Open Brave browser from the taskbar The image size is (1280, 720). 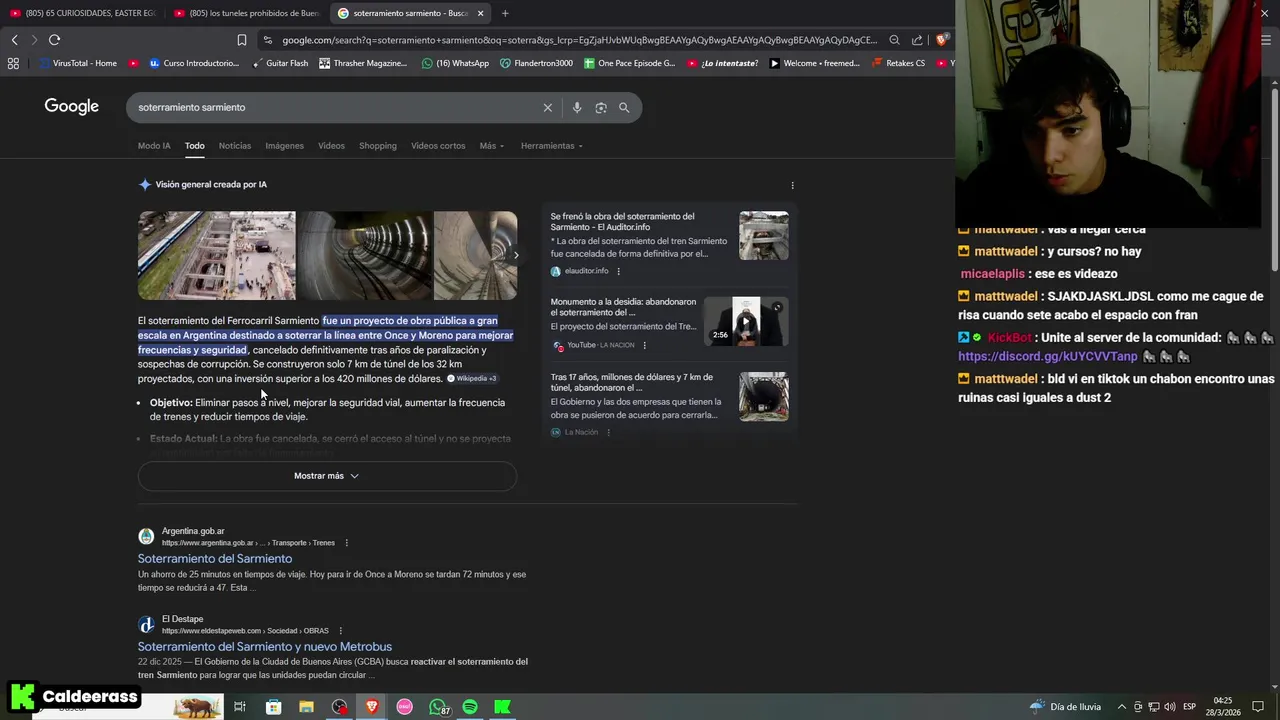[x=372, y=707]
